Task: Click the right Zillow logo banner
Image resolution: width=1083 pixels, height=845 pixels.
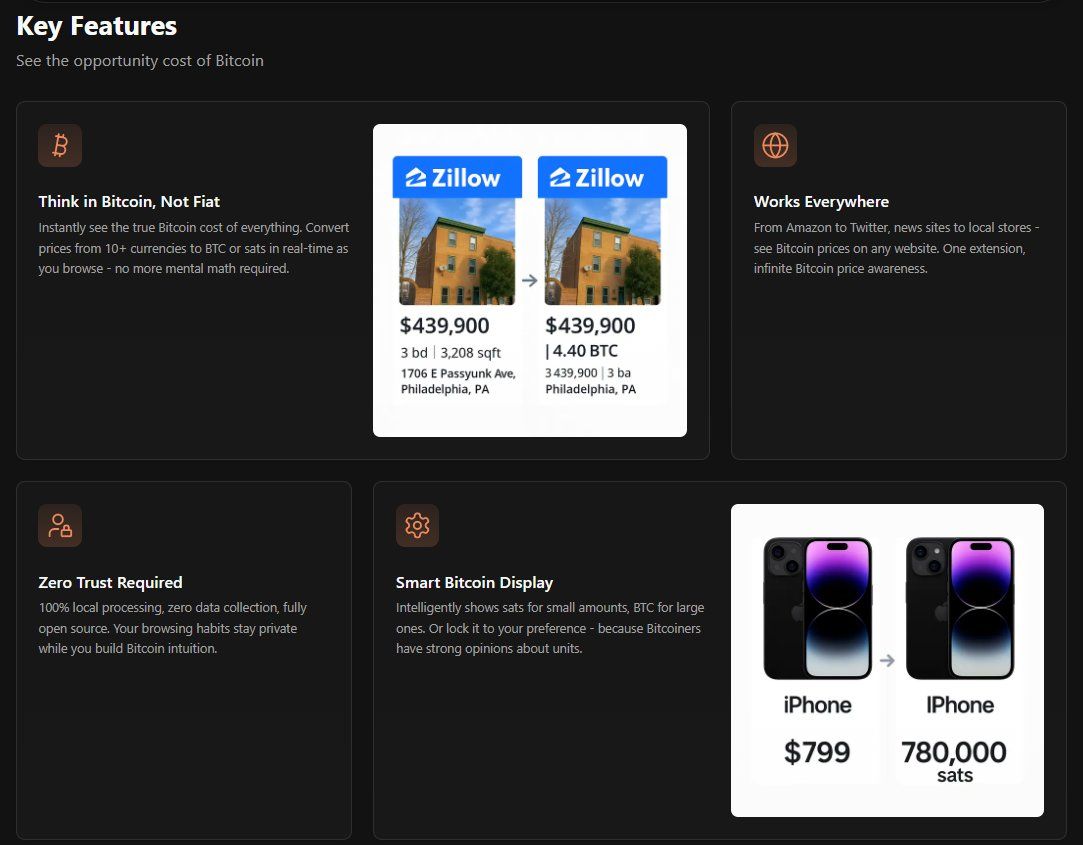Action: pos(602,177)
